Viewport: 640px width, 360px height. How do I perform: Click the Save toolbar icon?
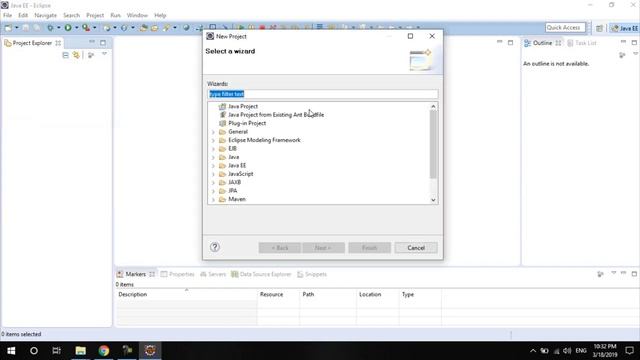(26, 28)
